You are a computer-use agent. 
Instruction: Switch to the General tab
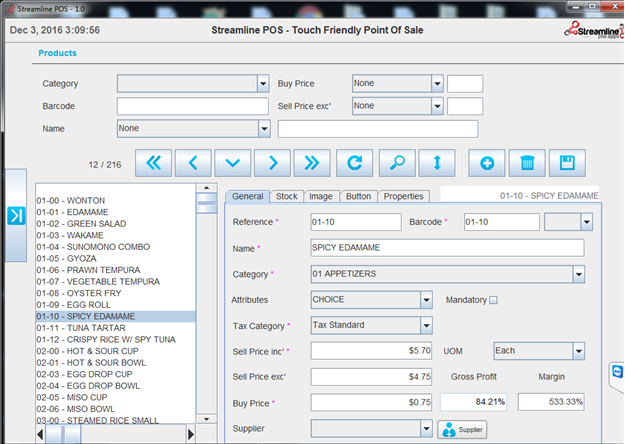(248, 196)
